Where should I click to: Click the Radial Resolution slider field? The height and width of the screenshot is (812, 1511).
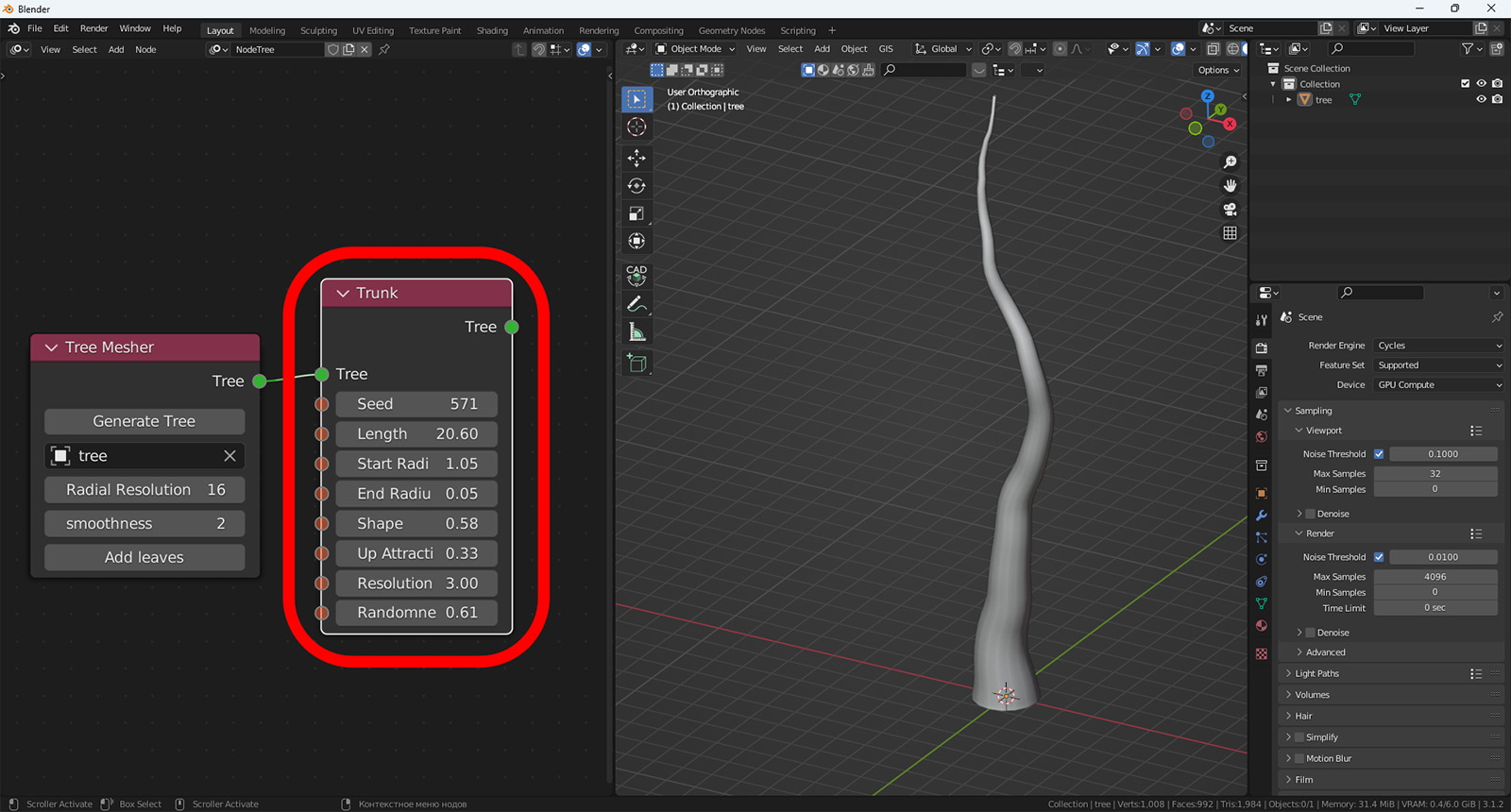click(x=144, y=490)
